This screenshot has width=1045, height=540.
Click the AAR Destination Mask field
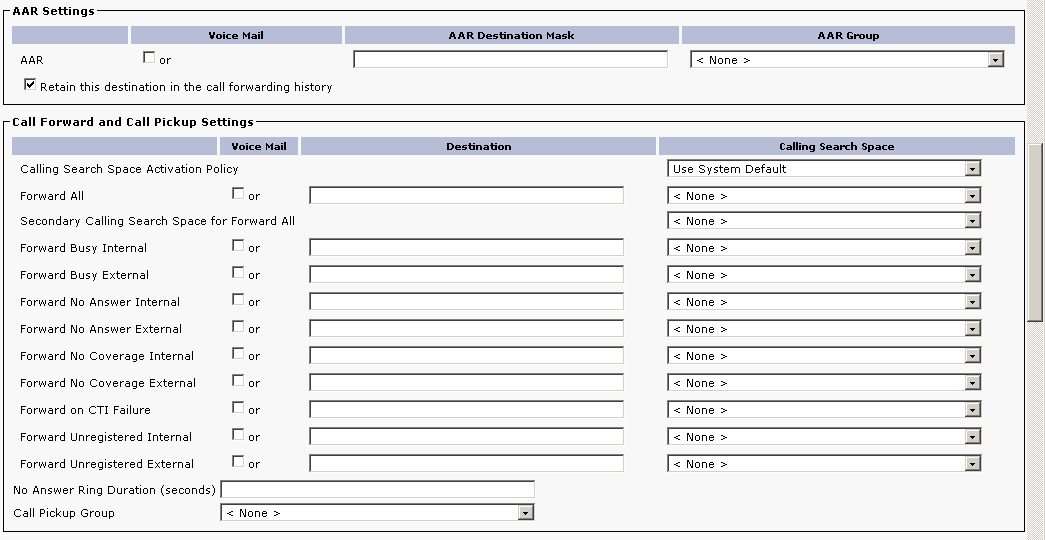(x=510, y=60)
